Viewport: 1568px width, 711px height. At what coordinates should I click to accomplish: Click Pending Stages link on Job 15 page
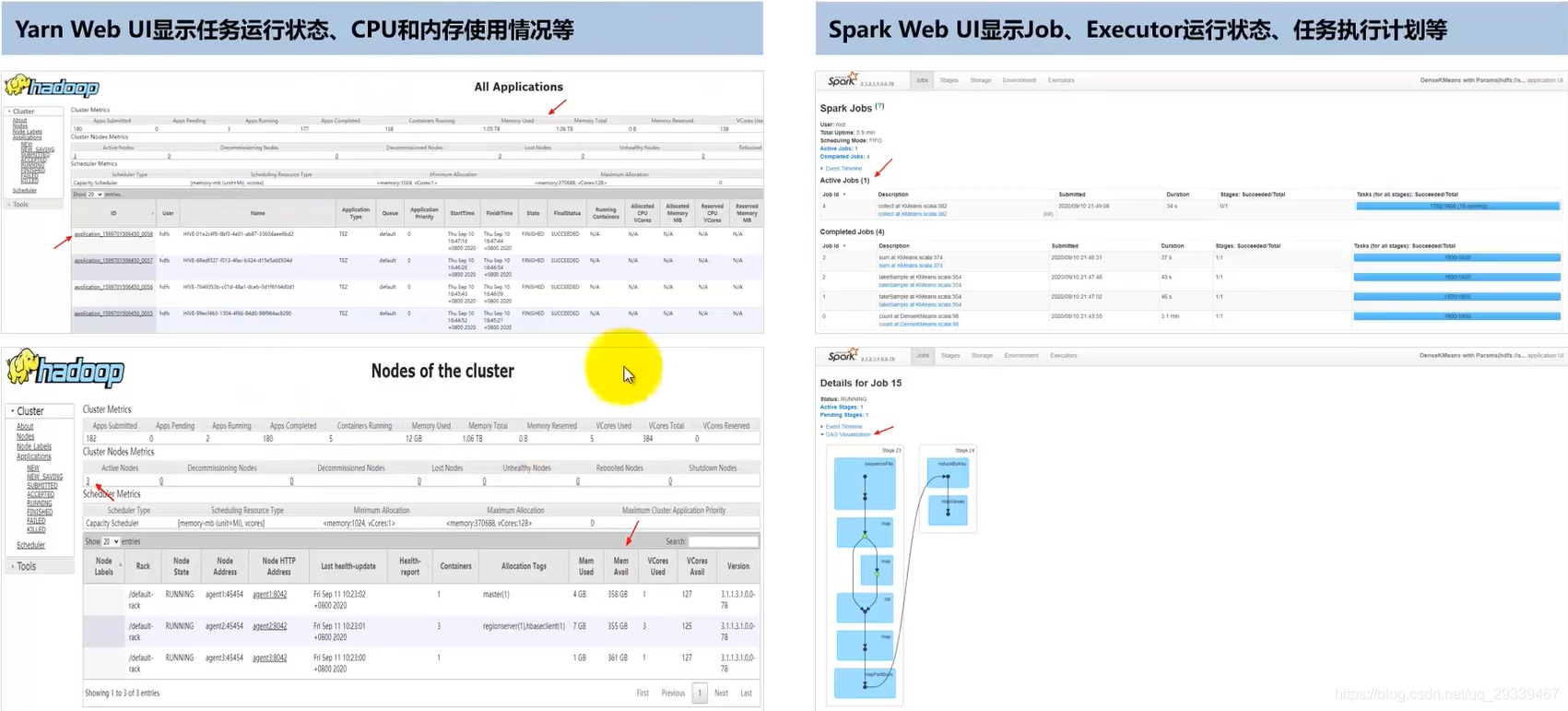tap(843, 415)
